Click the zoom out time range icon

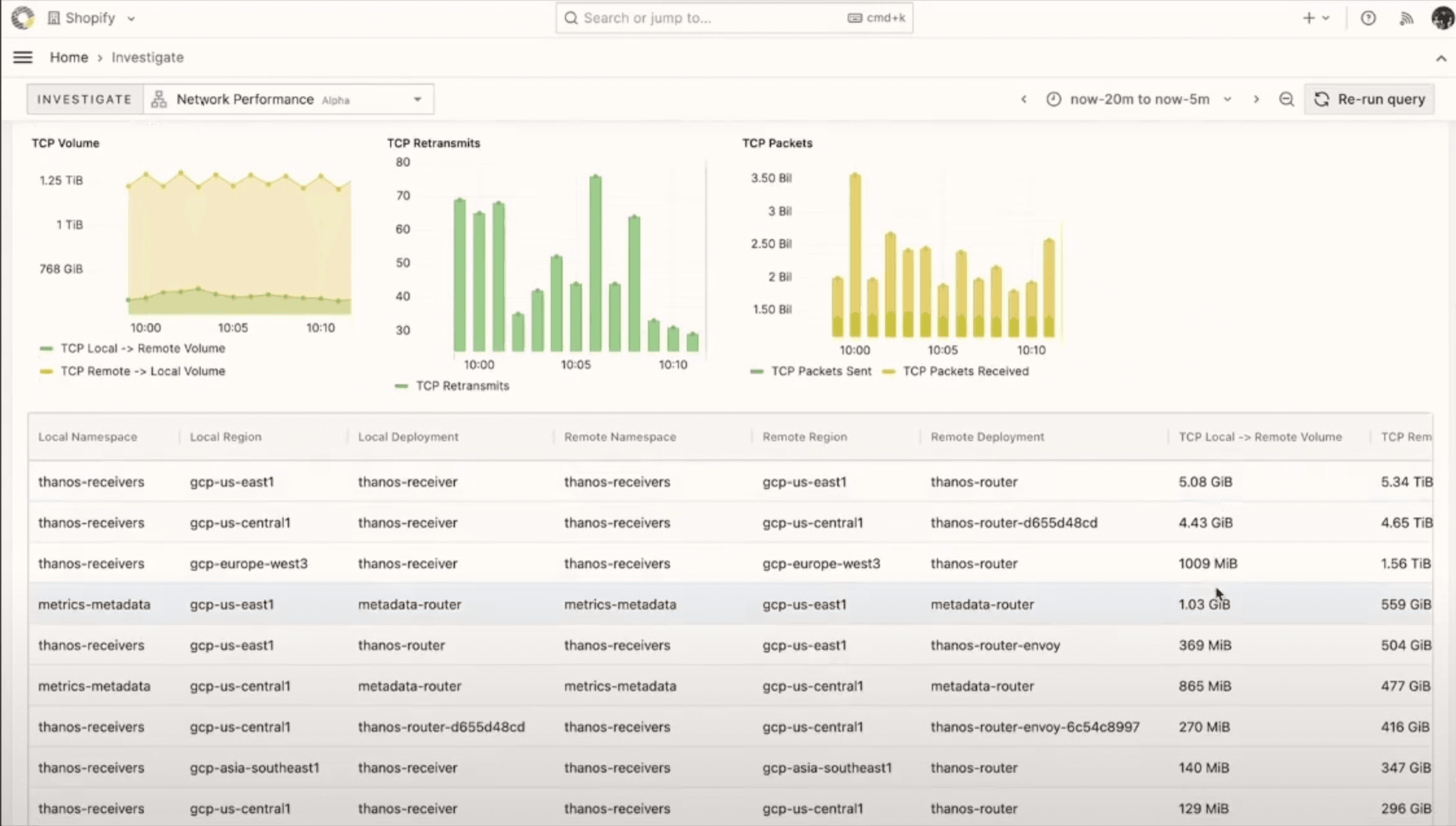(1286, 99)
